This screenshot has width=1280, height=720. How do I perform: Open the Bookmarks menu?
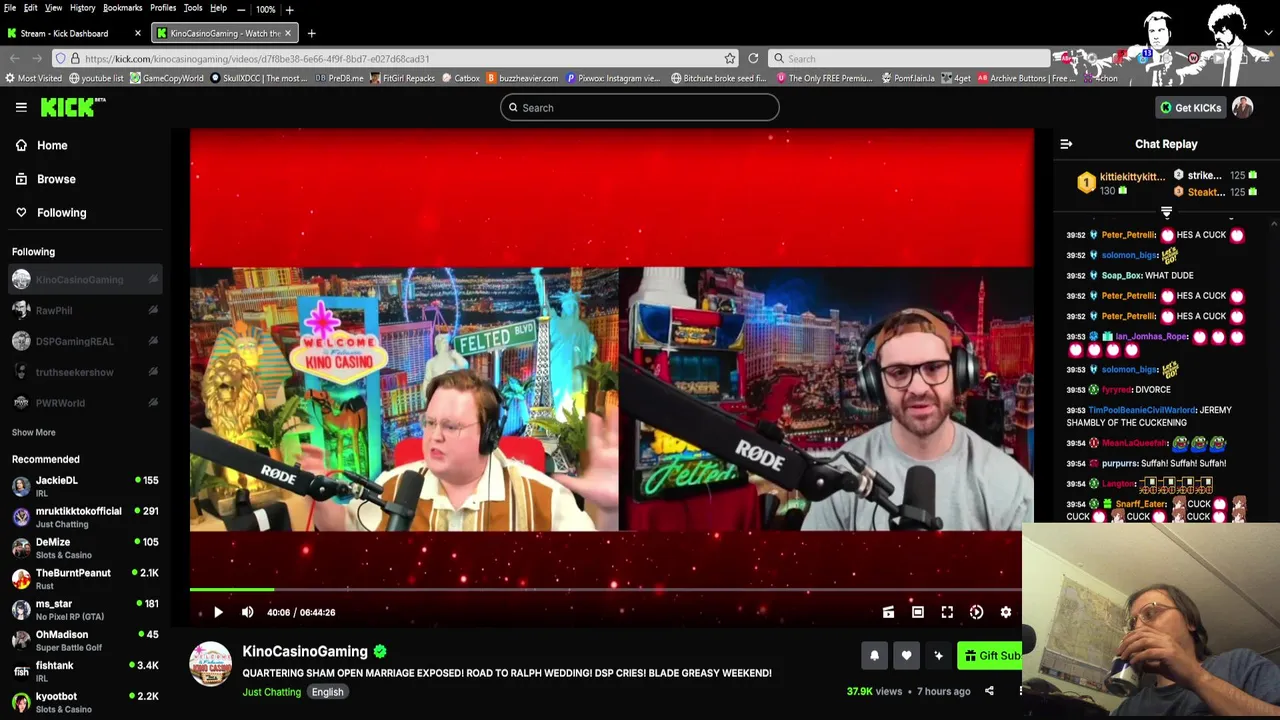point(122,8)
